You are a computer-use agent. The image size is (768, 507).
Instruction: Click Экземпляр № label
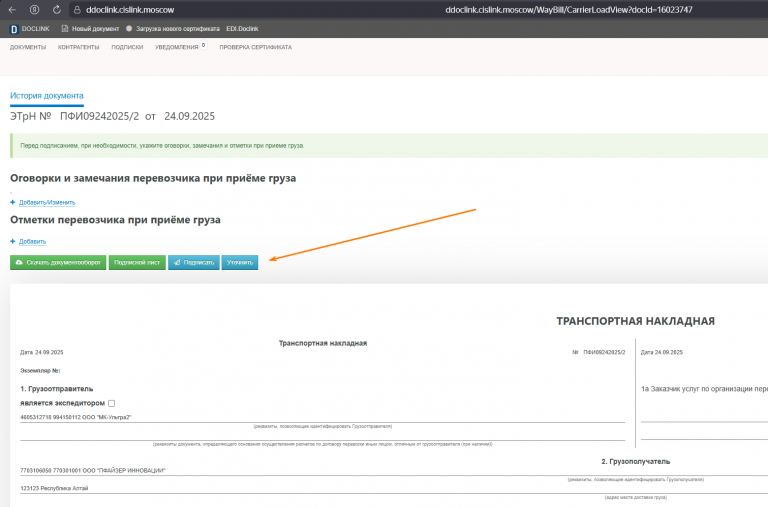tap(40, 371)
